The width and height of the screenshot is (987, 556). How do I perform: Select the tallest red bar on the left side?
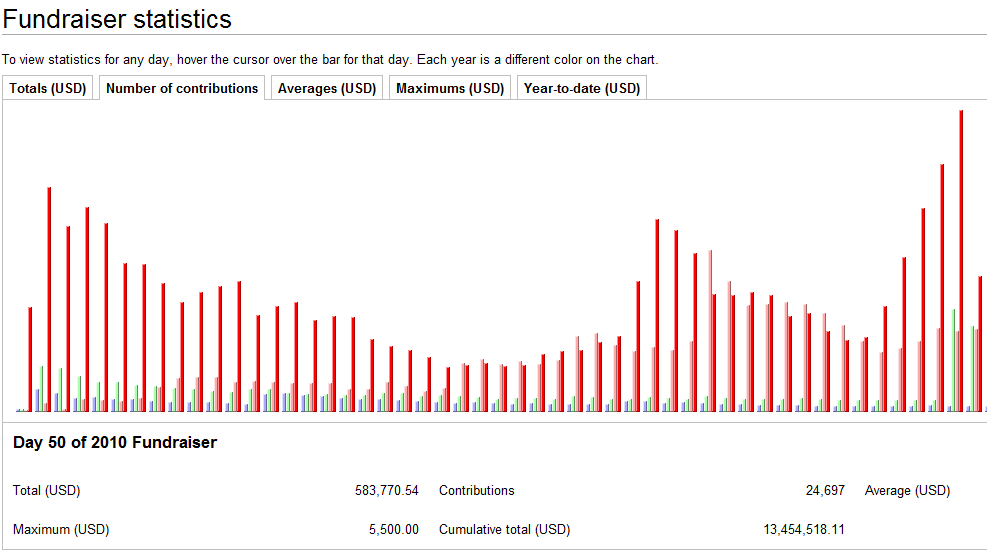click(49, 300)
